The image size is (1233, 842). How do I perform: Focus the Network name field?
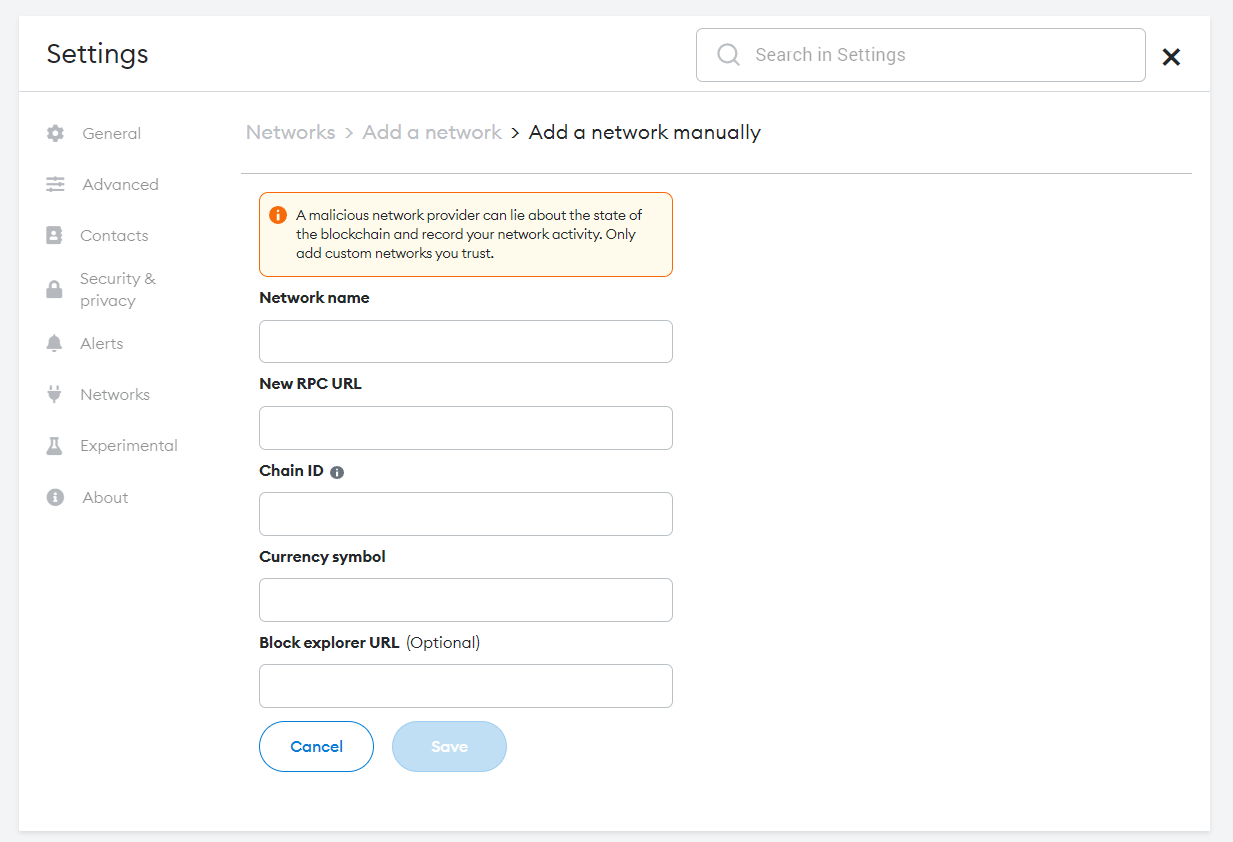pos(465,341)
